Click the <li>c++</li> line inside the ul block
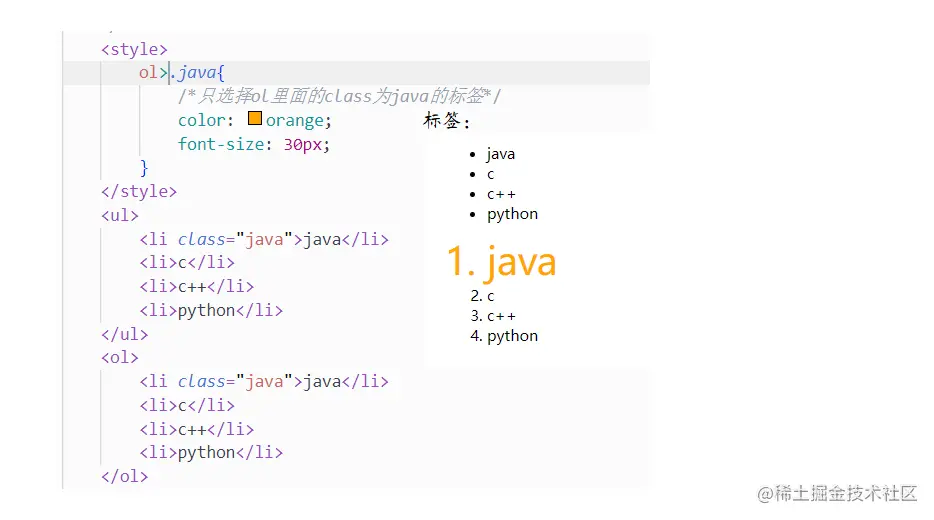Screen dimensions: 934x520 click(197, 287)
